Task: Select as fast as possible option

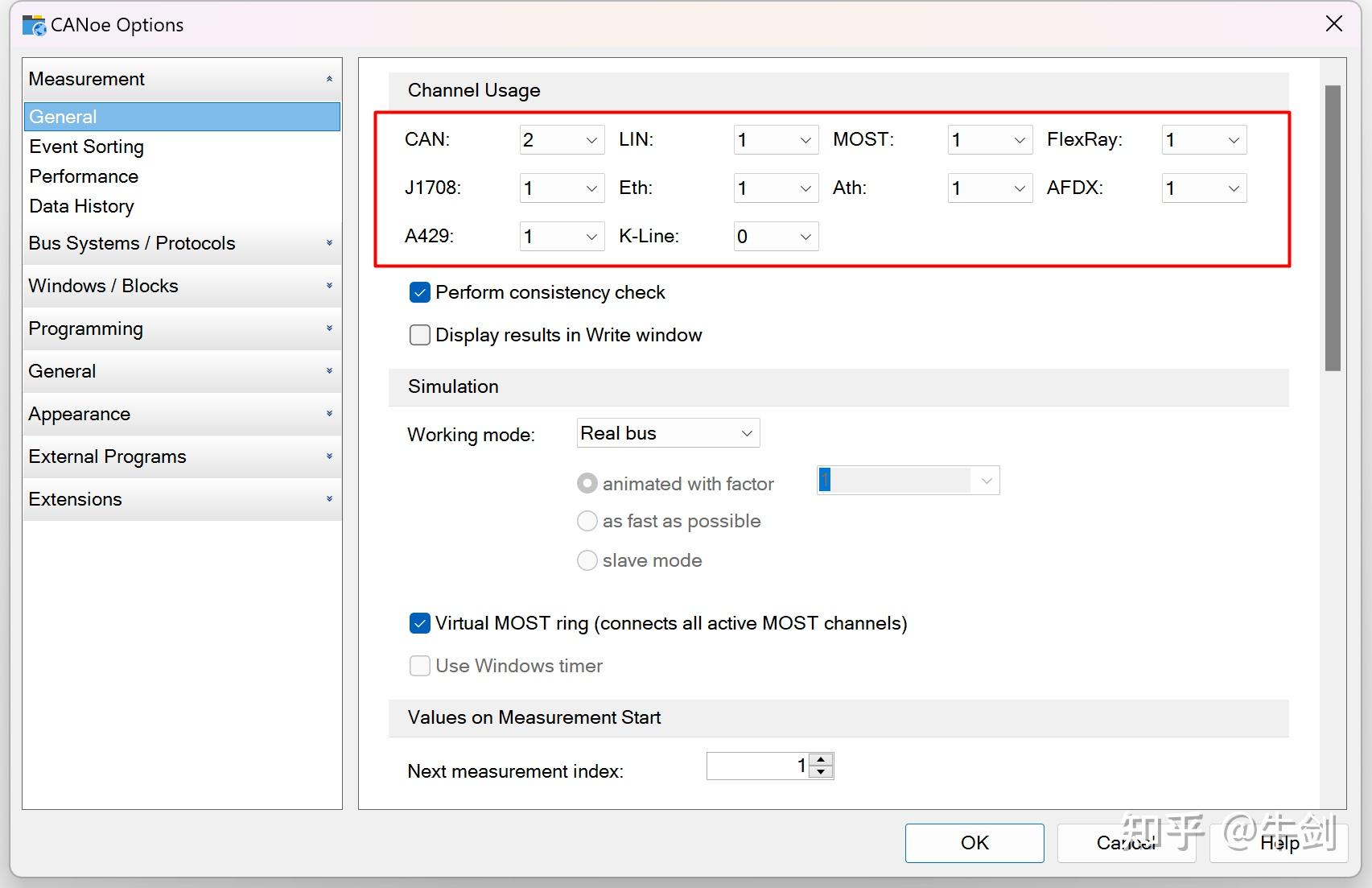Action: (x=587, y=521)
